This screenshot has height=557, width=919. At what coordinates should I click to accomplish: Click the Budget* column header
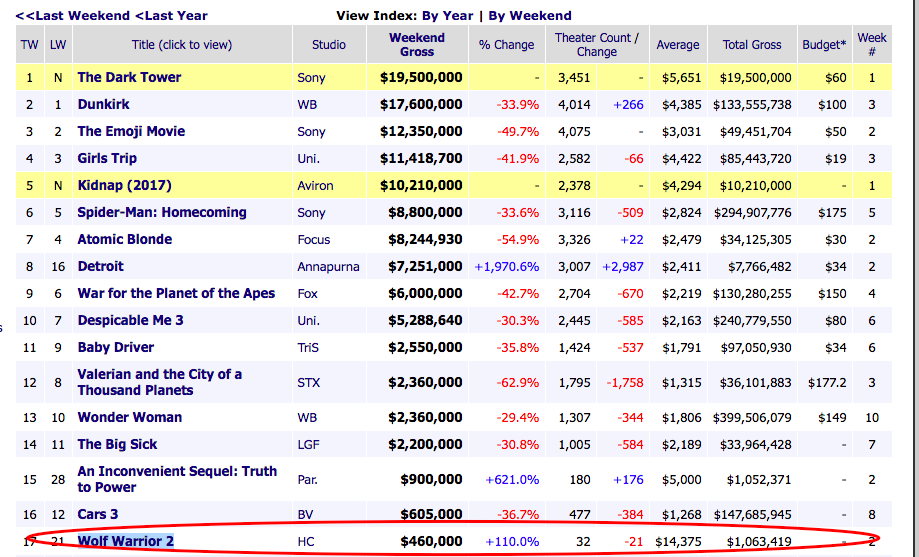click(x=824, y=45)
